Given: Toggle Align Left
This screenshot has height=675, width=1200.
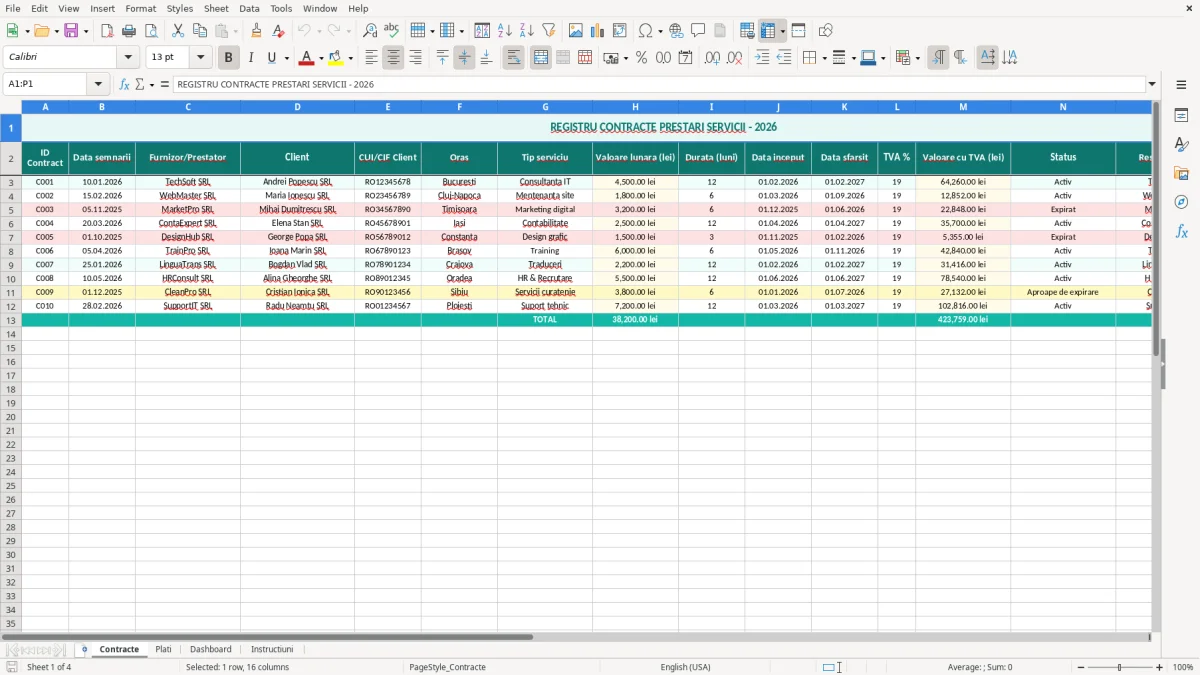Looking at the screenshot, I should click(x=371, y=58).
